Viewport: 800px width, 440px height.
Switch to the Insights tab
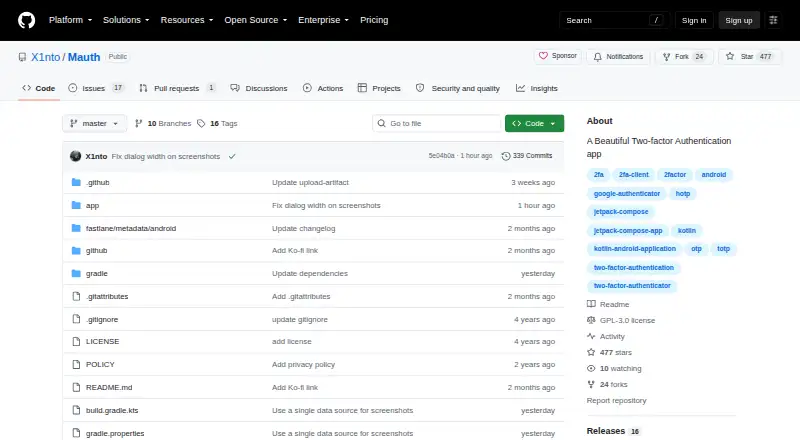[537, 88]
